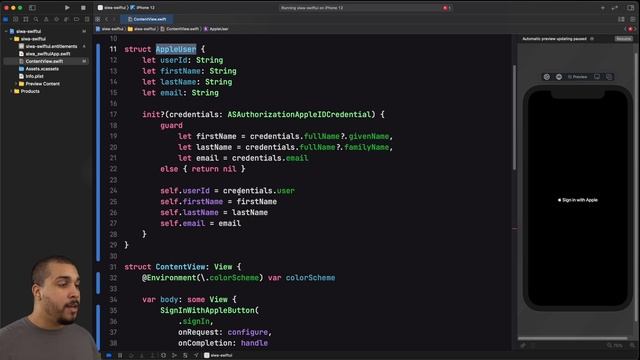Image resolution: width=640 pixels, height=360 pixels.
Task: Collapse the siwa-swiftui project root
Action: tap(6, 31)
